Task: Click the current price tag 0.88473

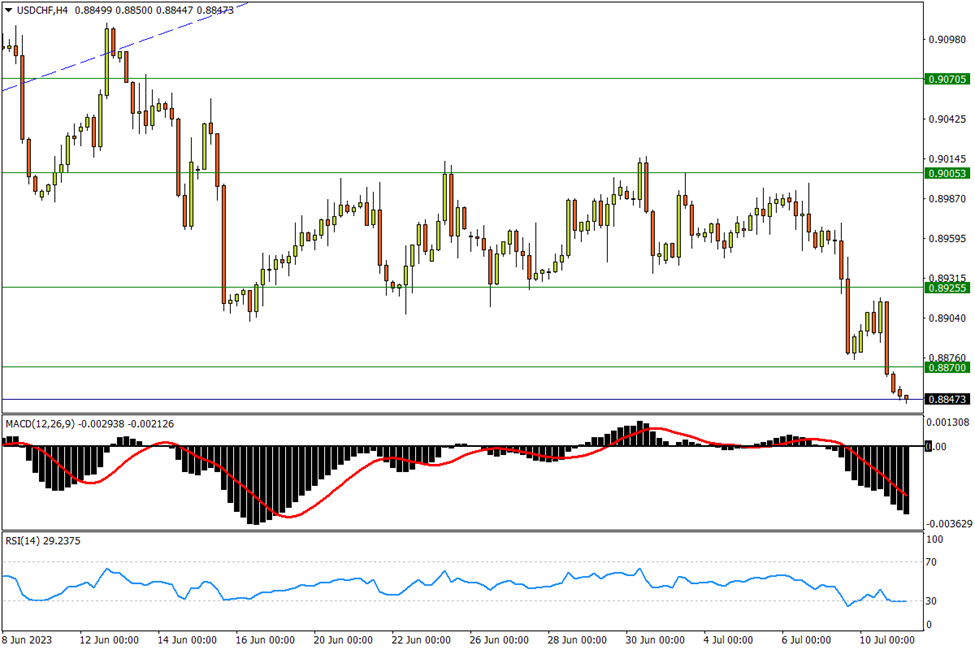Action: point(946,400)
